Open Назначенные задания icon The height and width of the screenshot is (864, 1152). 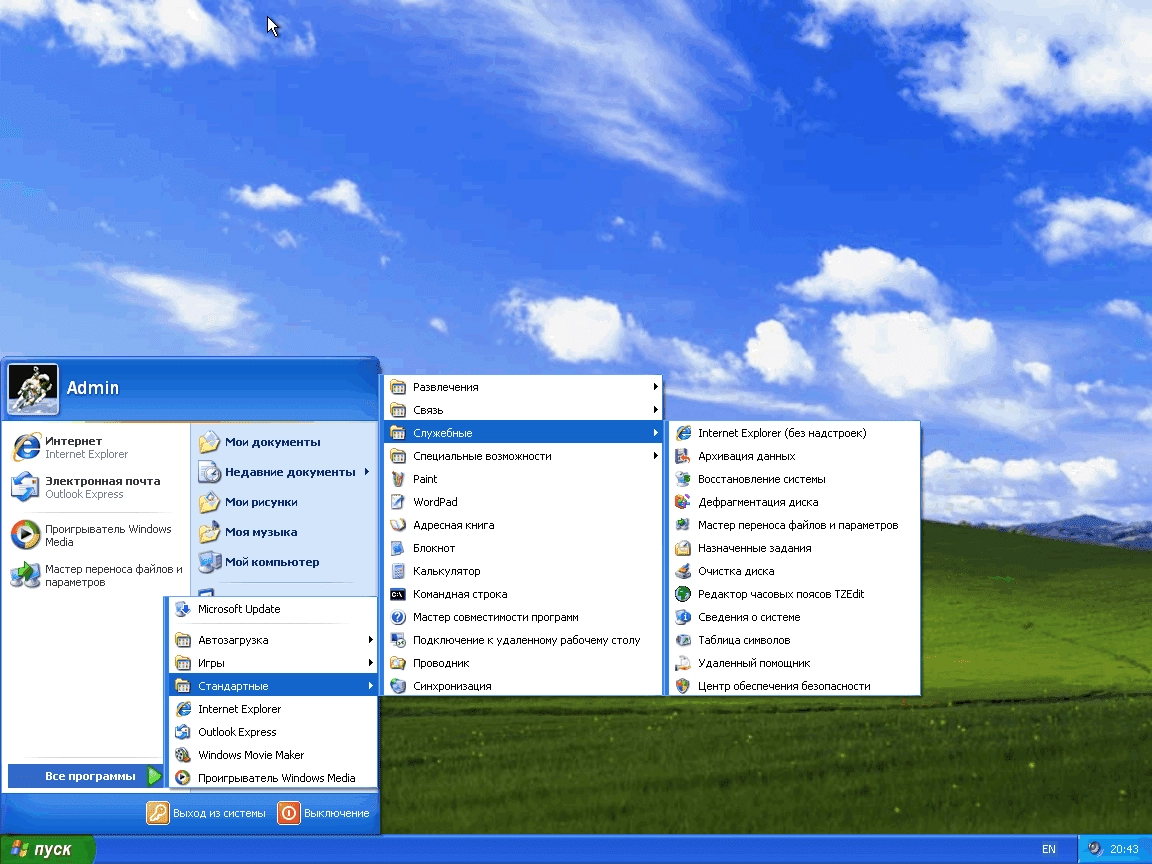(683, 548)
